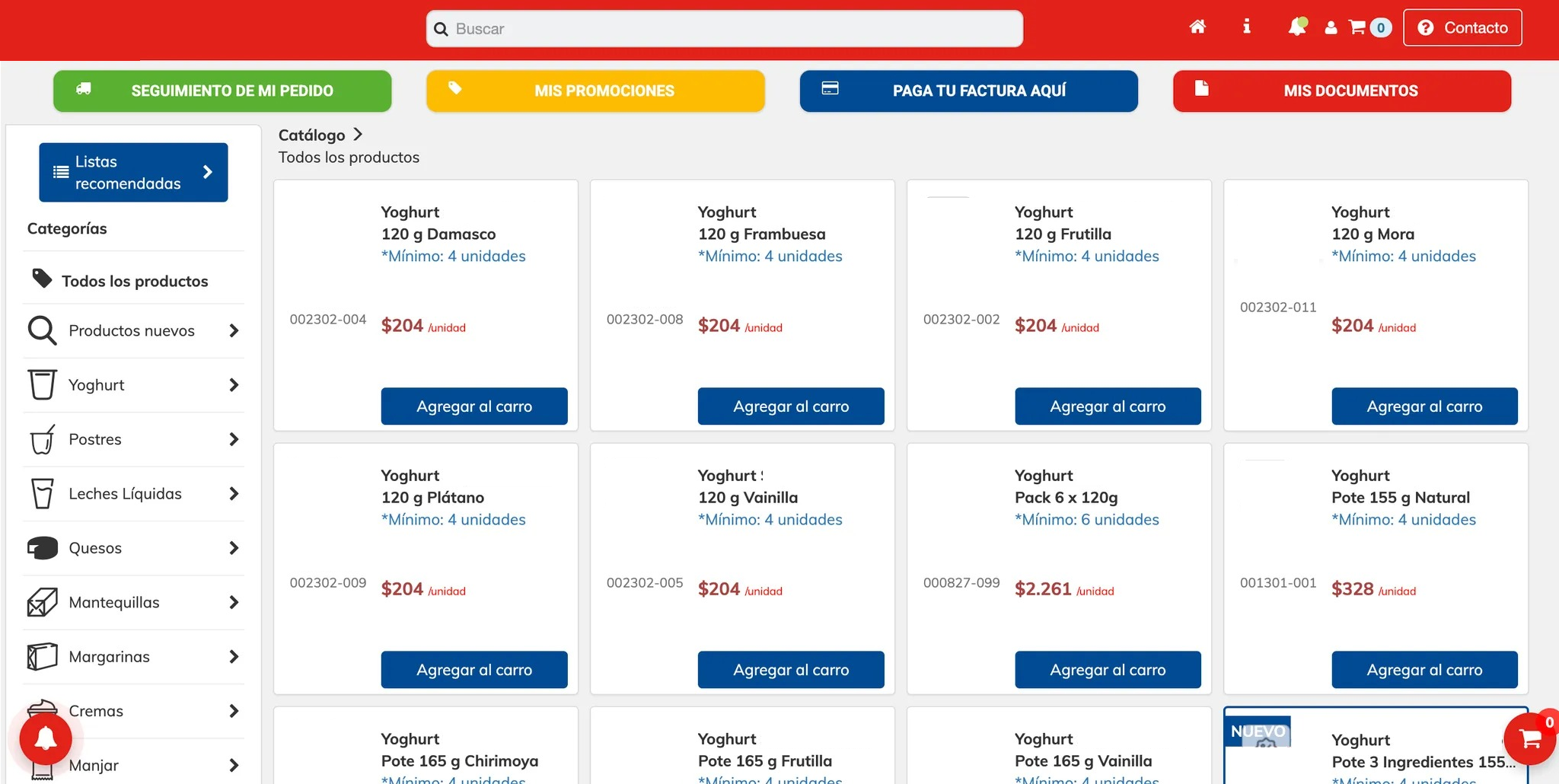Open Paga tu factura aquí
This screenshot has width=1559, height=784.
point(968,91)
